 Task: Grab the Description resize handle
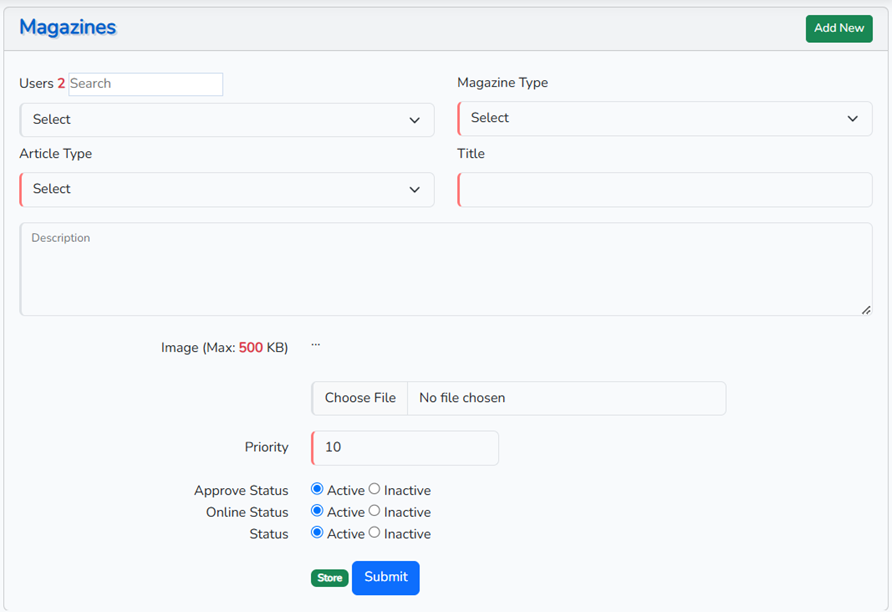click(866, 310)
